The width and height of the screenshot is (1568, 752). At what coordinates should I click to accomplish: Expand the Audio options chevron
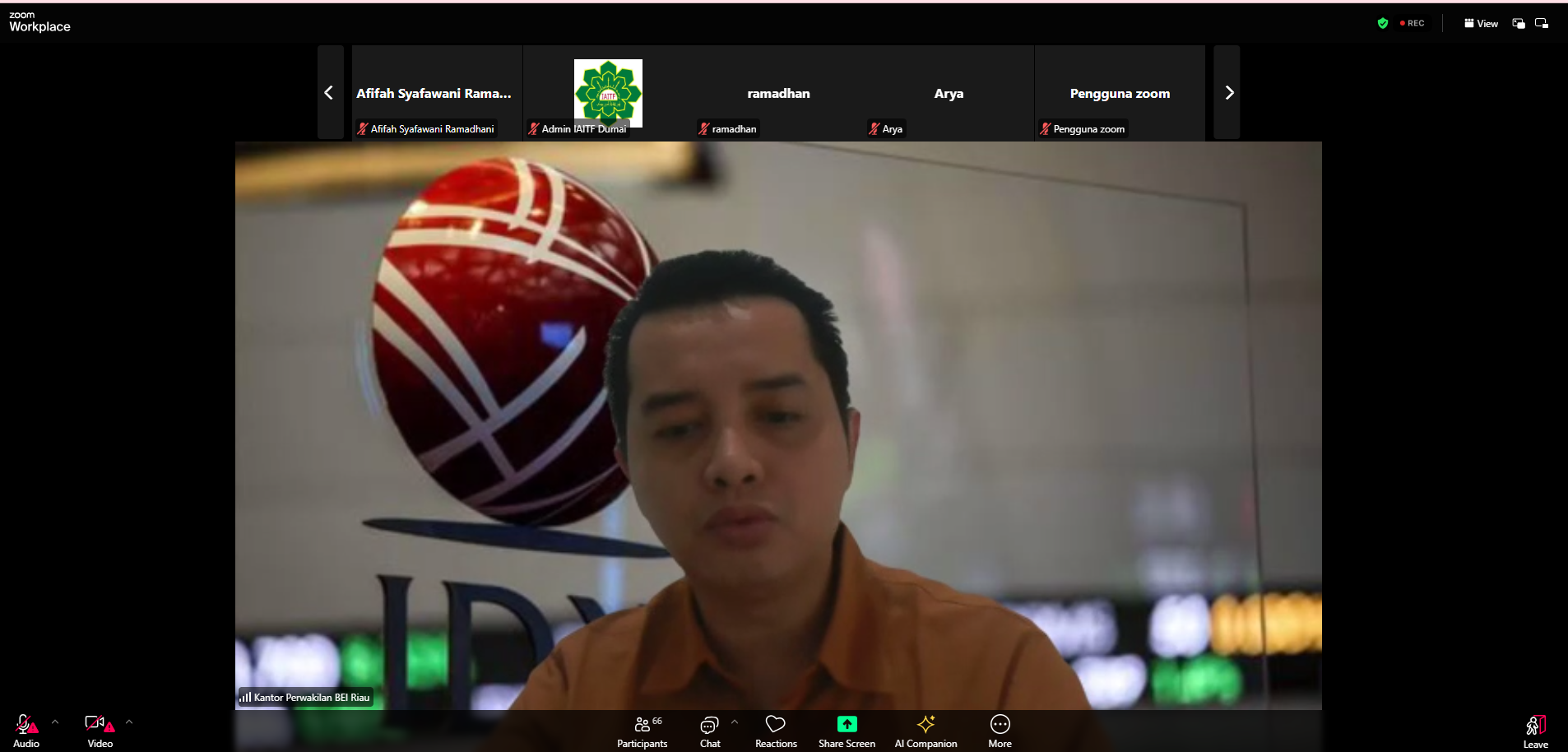click(54, 722)
